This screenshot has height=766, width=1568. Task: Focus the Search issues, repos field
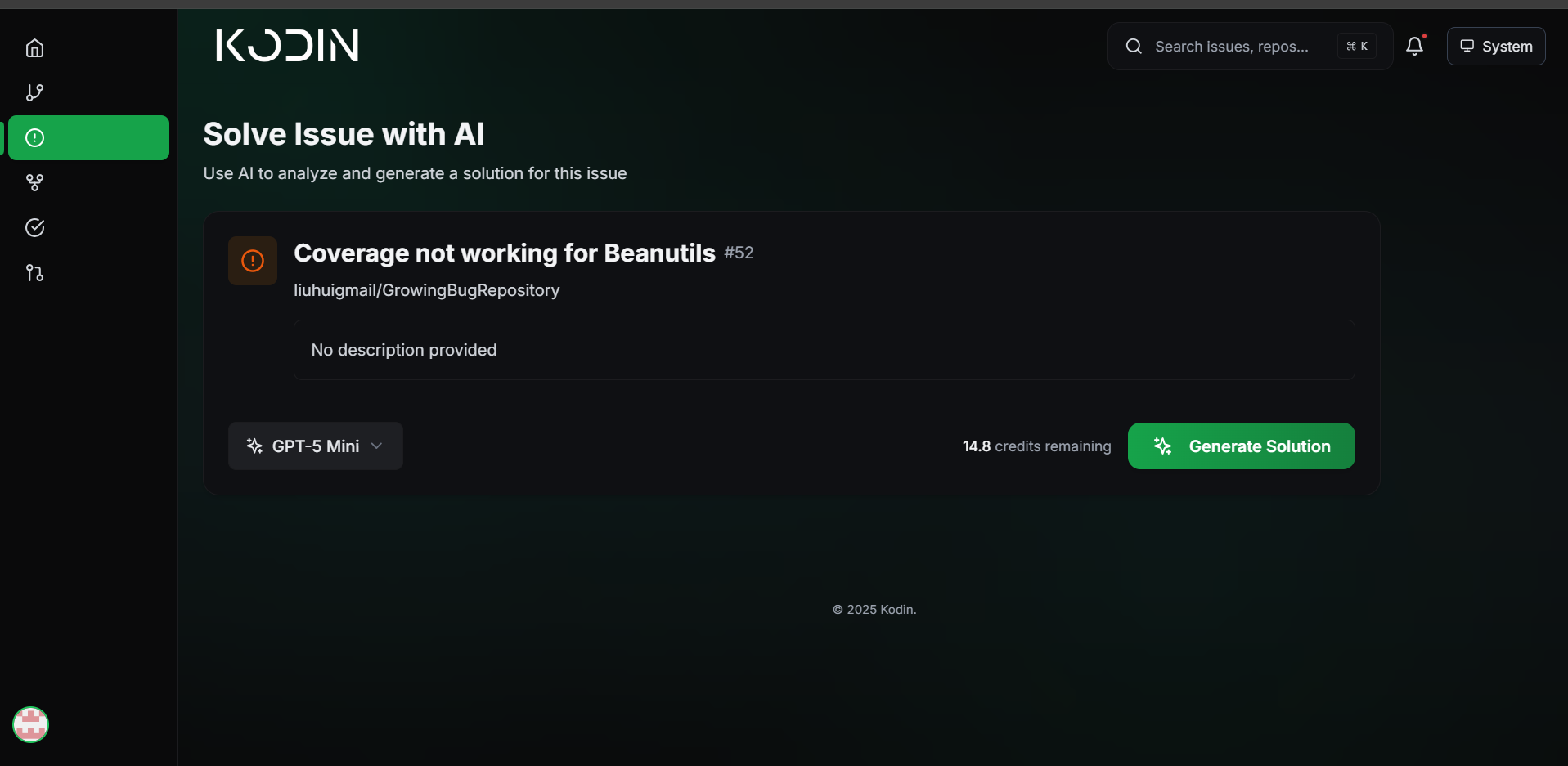(1250, 47)
